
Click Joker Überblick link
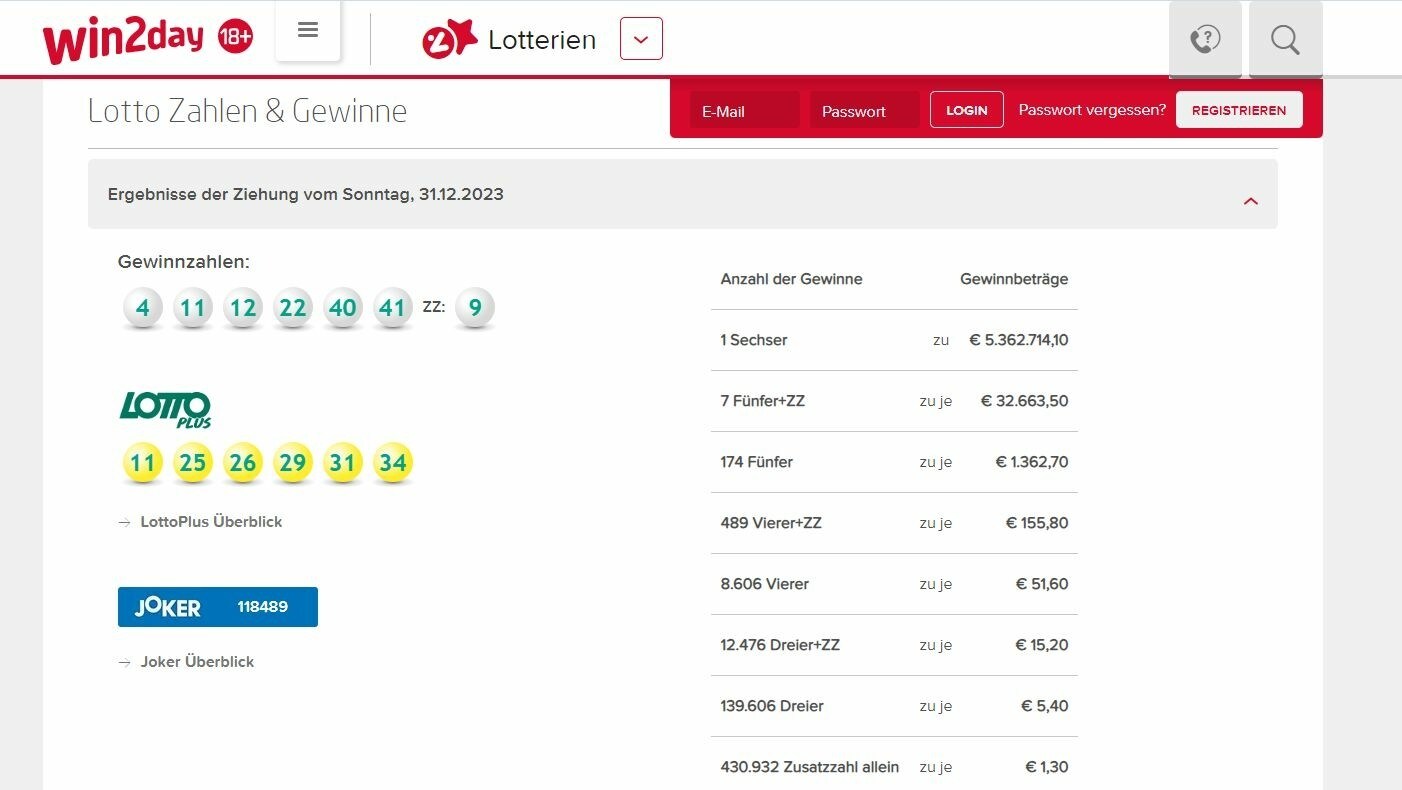coord(196,661)
